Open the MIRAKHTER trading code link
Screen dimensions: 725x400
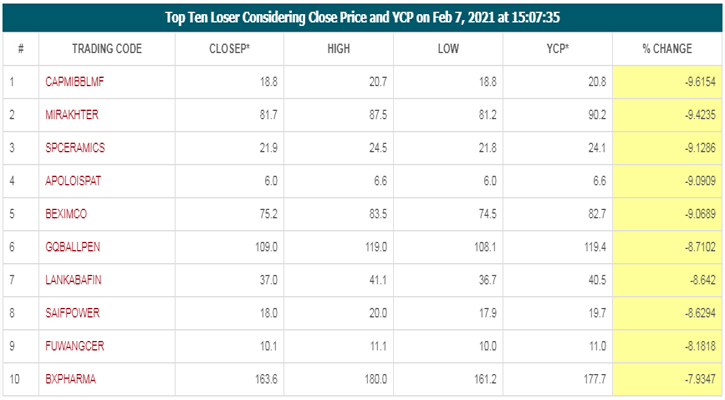point(72,115)
